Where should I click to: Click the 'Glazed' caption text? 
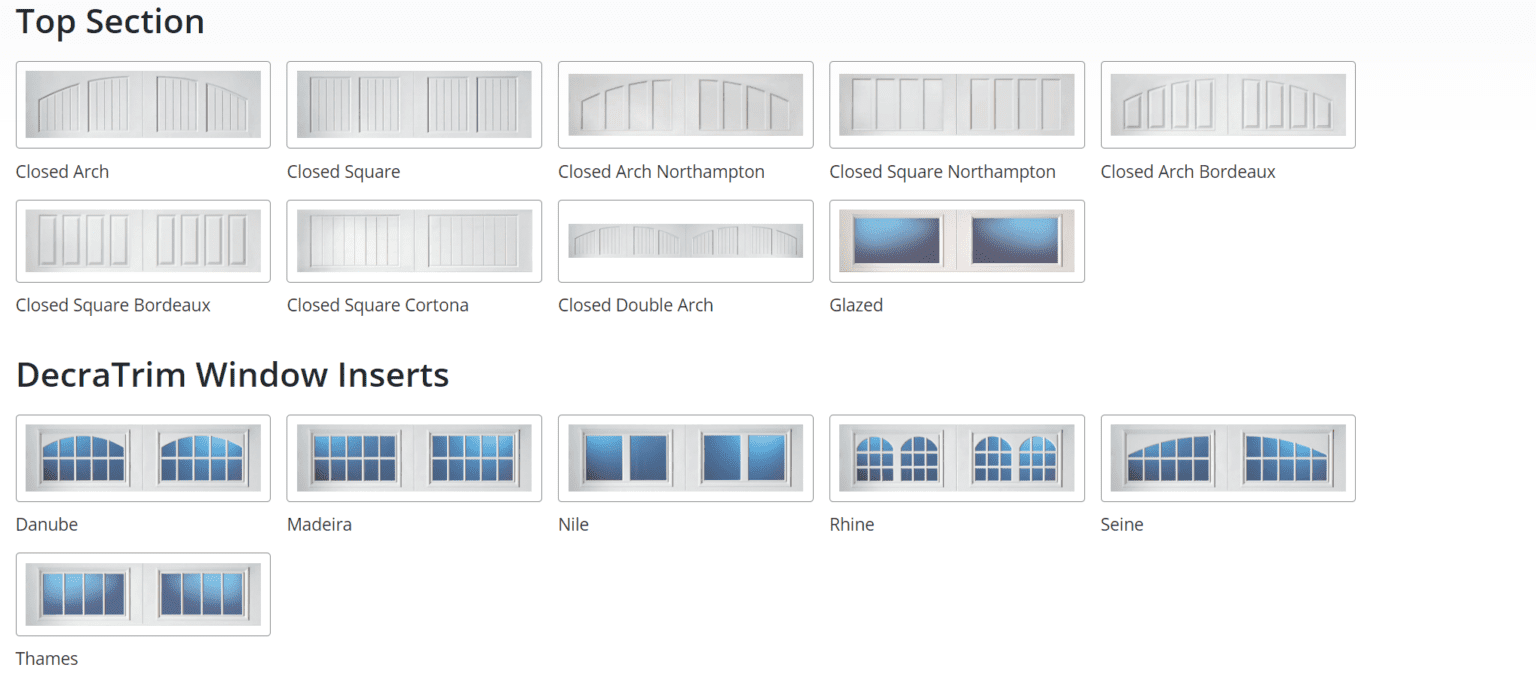coord(856,305)
